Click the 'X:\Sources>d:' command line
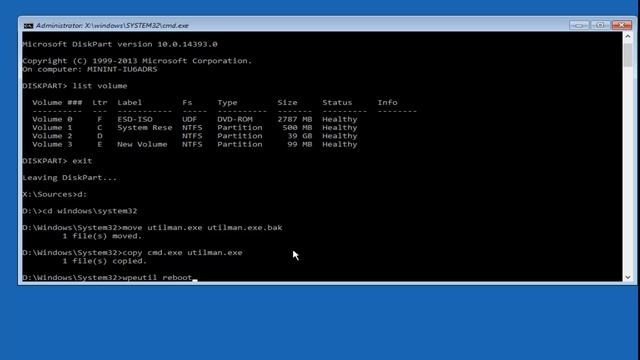 click(55, 194)
